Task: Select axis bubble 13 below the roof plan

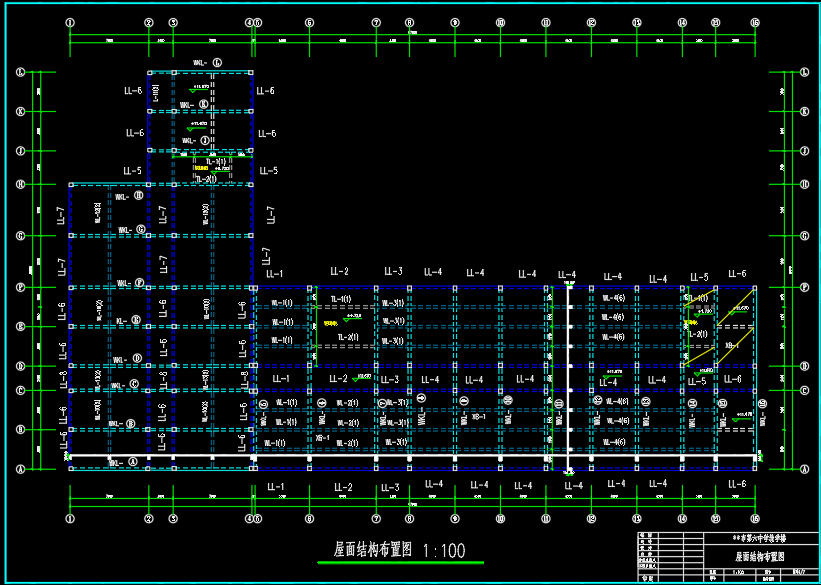Action: click(x=637, y=519)
